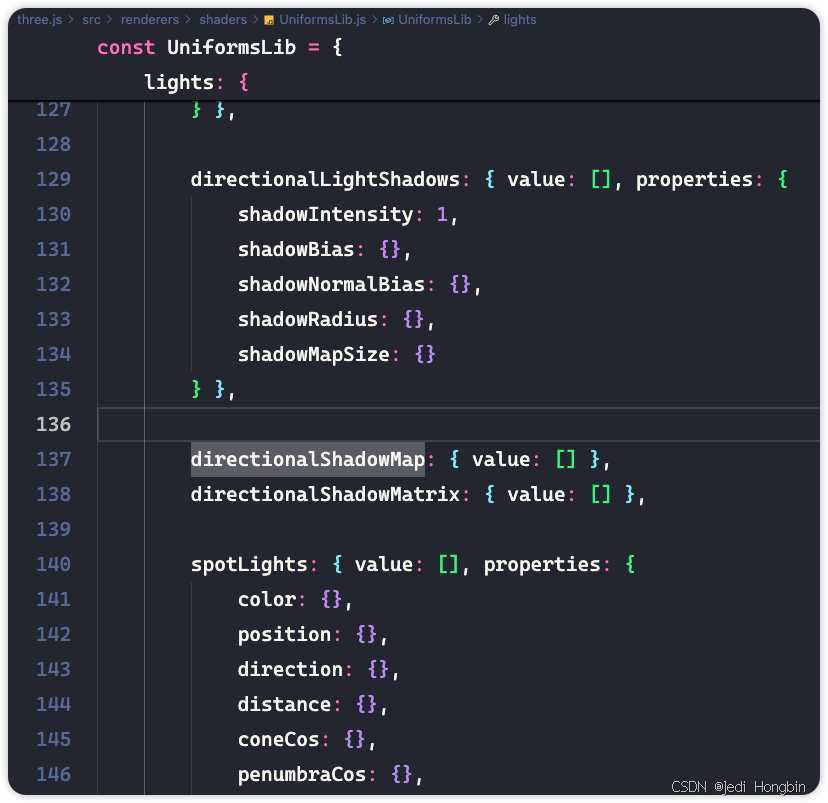Open the renderers breadcrumb folder
The height and width of the screenshot is (803, 828).
[x=150, y=20]
